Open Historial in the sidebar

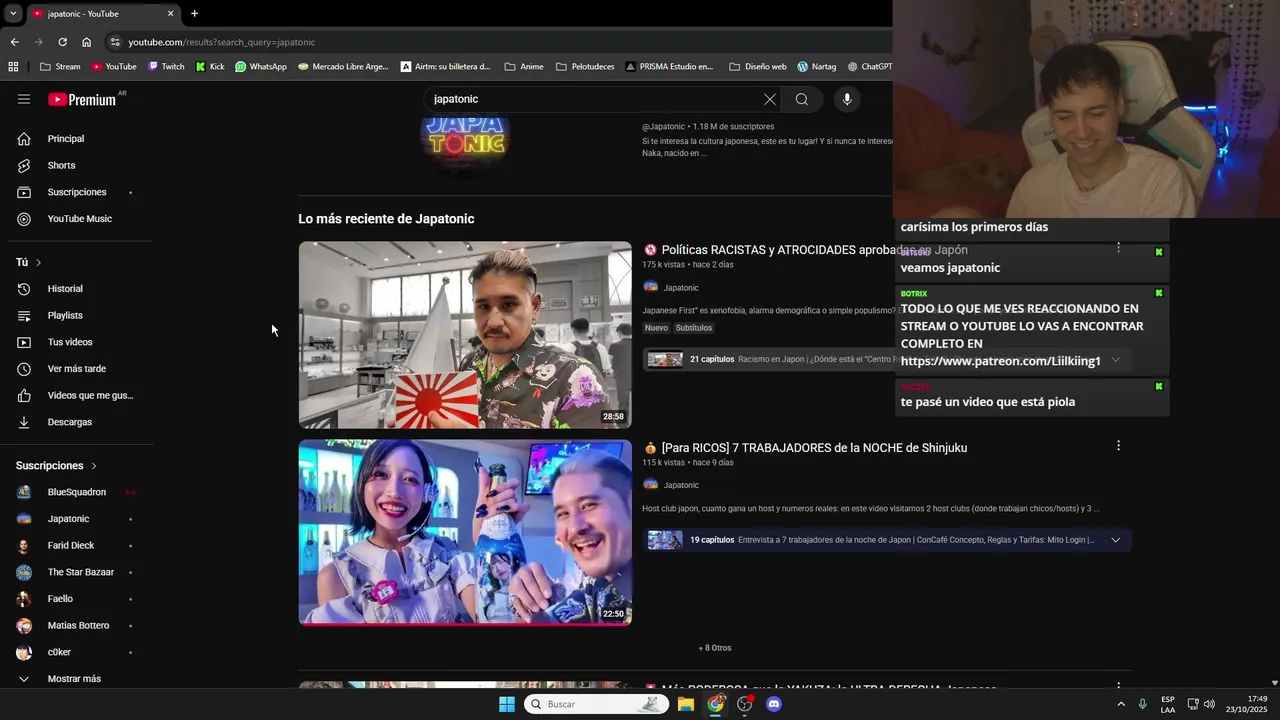tap(76, 289)
